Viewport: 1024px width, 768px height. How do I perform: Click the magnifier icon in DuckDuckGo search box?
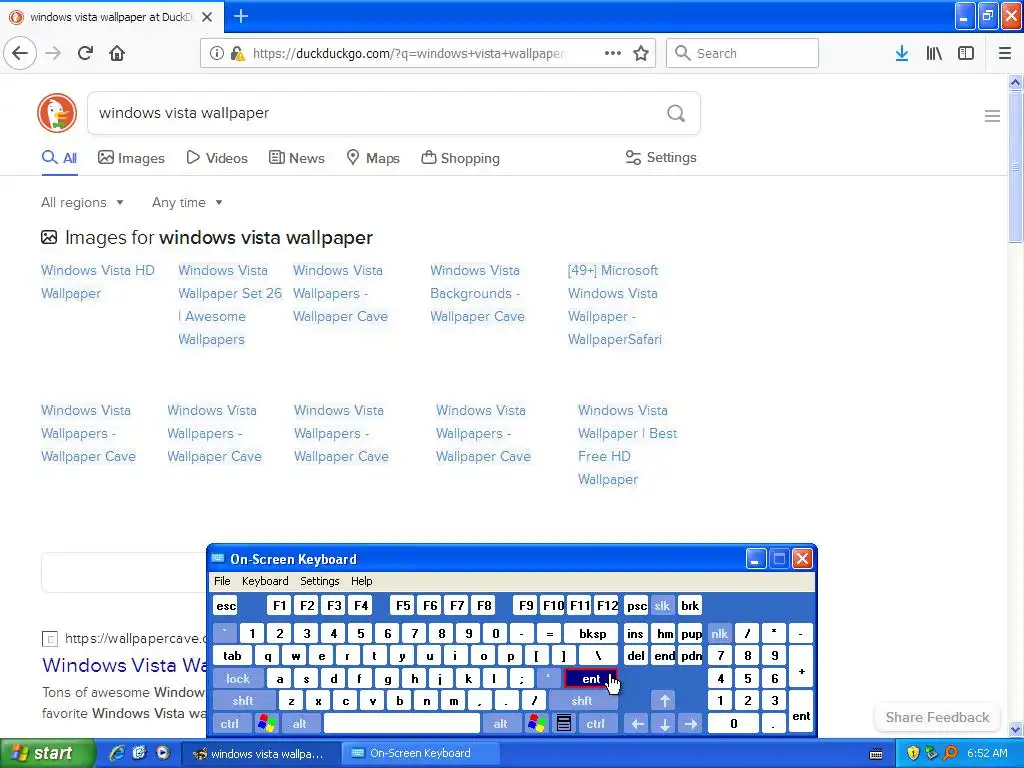coord(676,113)
